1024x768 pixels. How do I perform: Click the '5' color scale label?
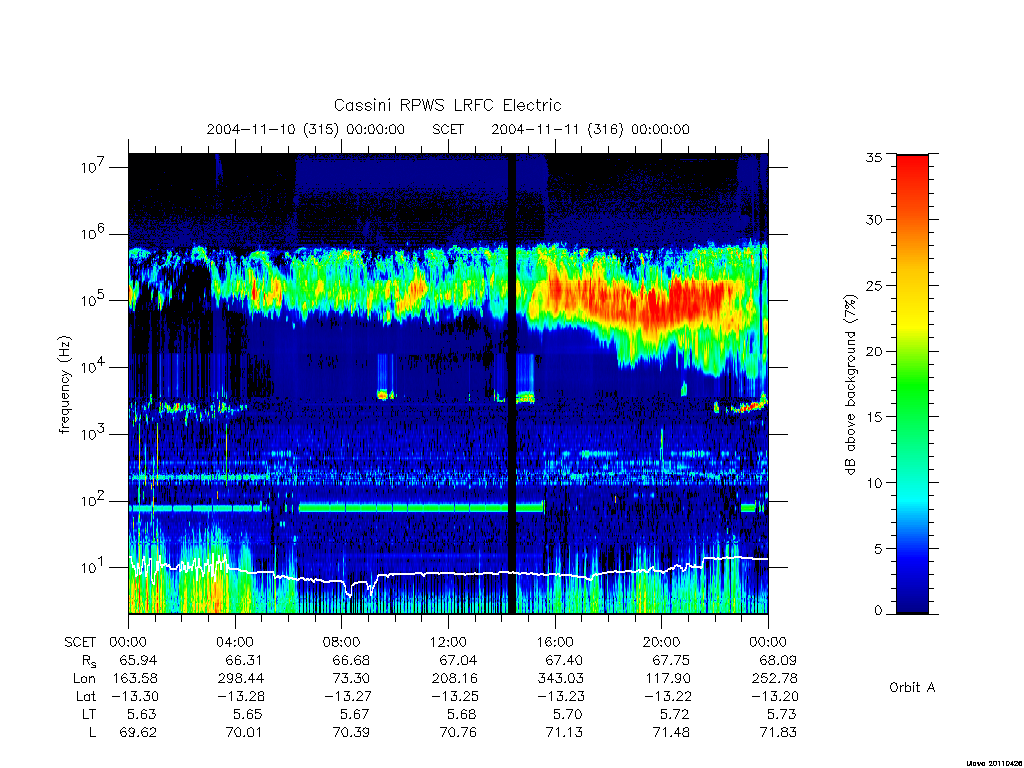click(878, 549)
